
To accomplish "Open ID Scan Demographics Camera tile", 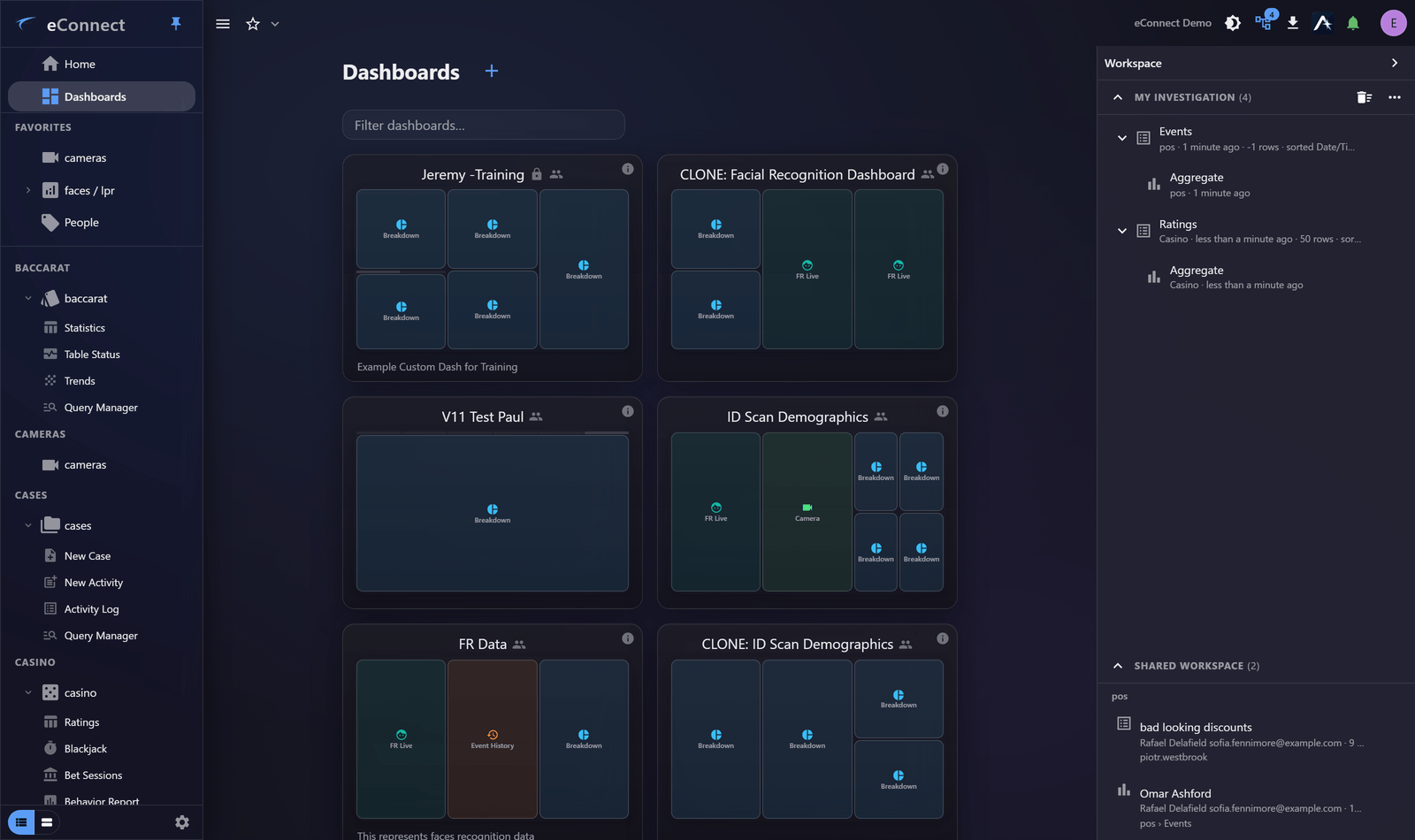I will [x=807, y=512].
